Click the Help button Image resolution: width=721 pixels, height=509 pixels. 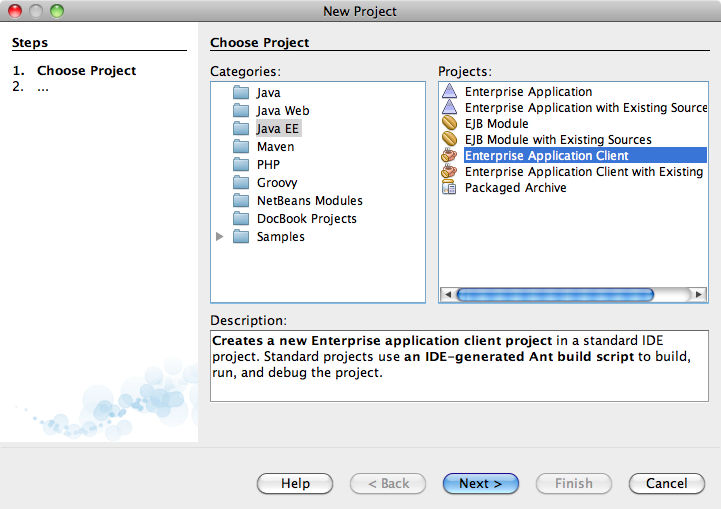(295, 483)
